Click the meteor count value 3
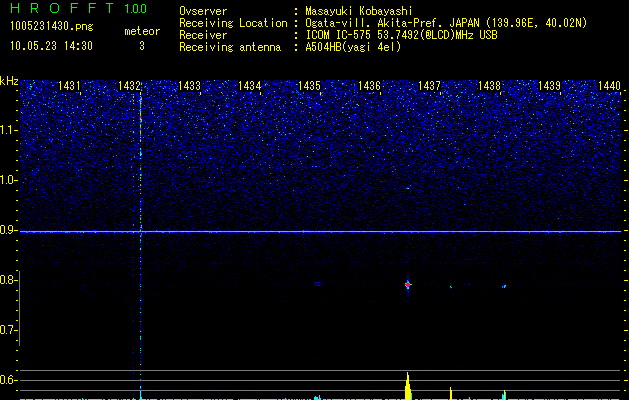This screenshot has height=400, width=629. pyautogui.click(x=142, y=46)
